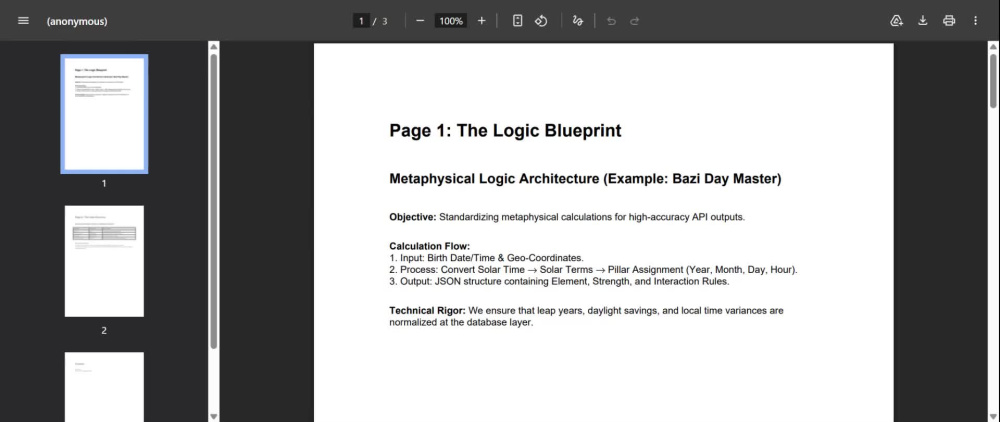The width and height of the screenshot is (1000, 422).
Task: Click the thumbnail panel scroll up arrow
Action: click(x=214, y=47)
